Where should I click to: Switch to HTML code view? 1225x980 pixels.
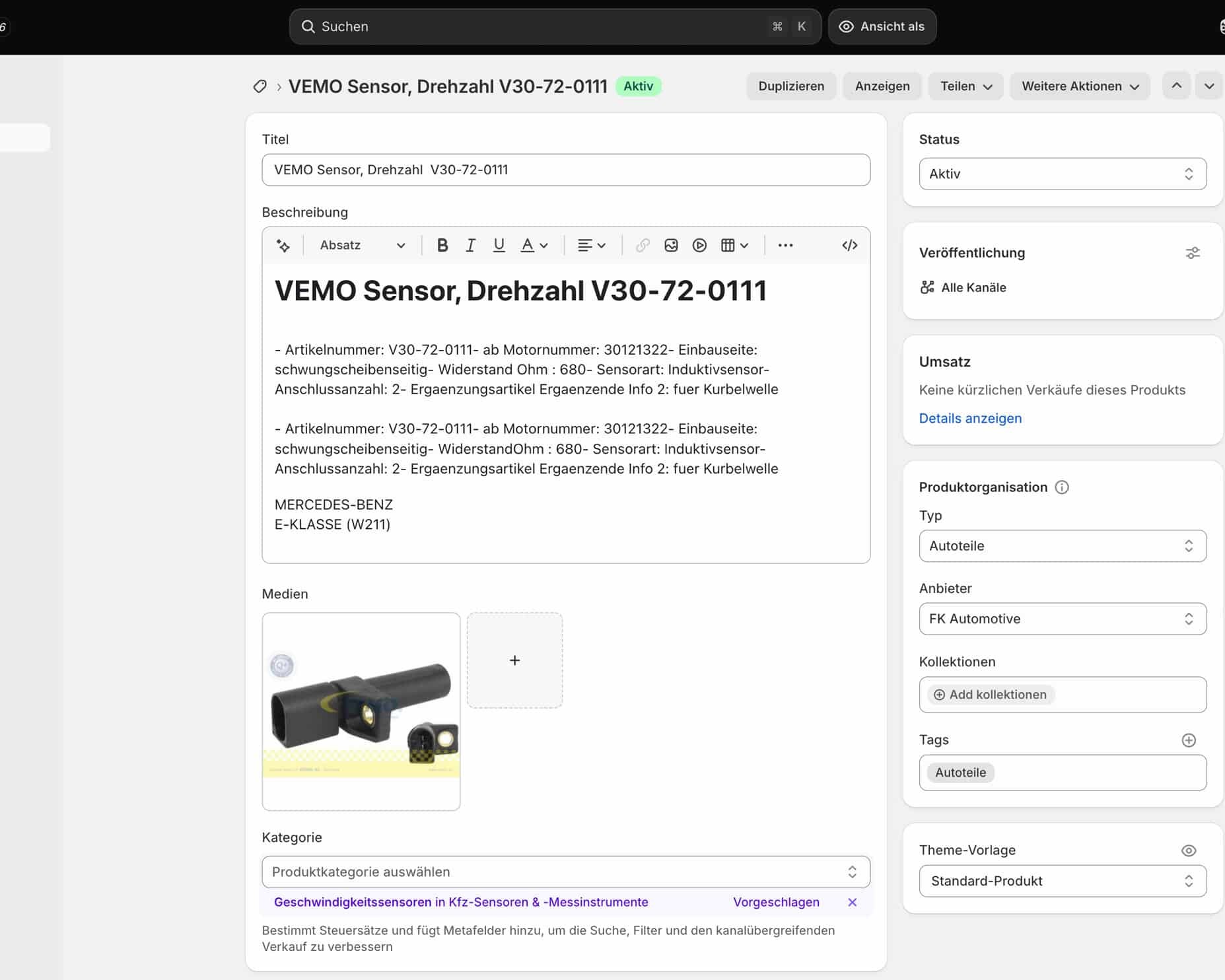[849, 246]
